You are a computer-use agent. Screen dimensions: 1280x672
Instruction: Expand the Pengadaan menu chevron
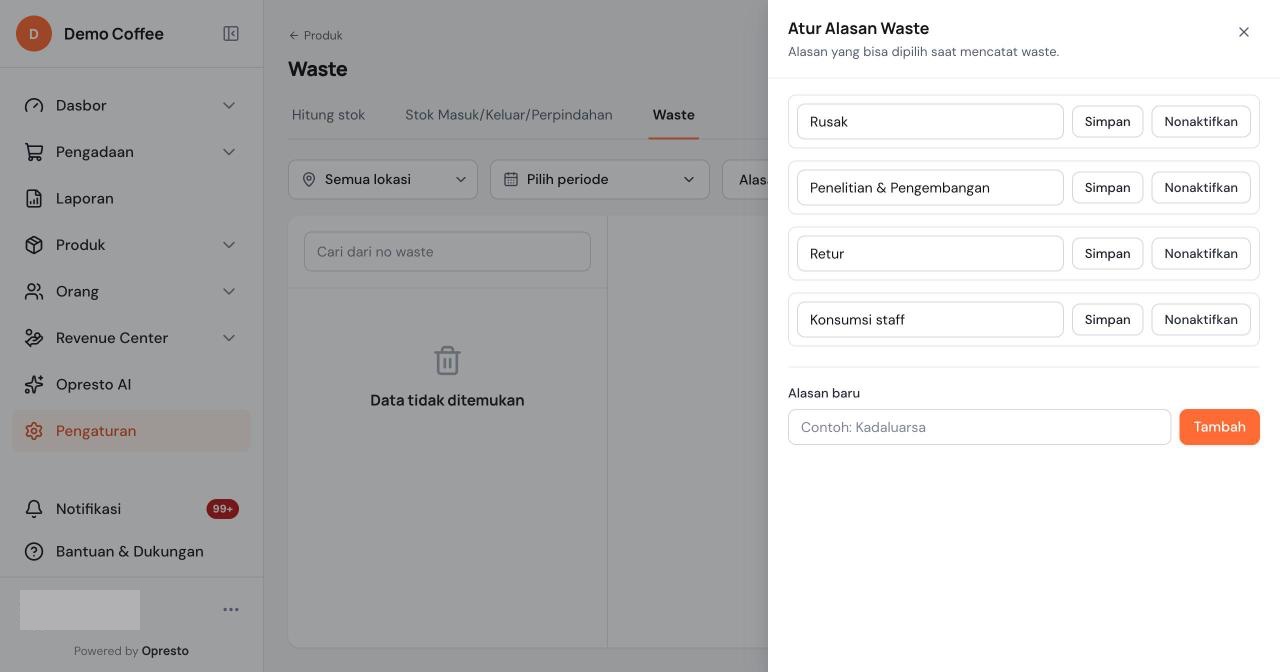point(229,152)
